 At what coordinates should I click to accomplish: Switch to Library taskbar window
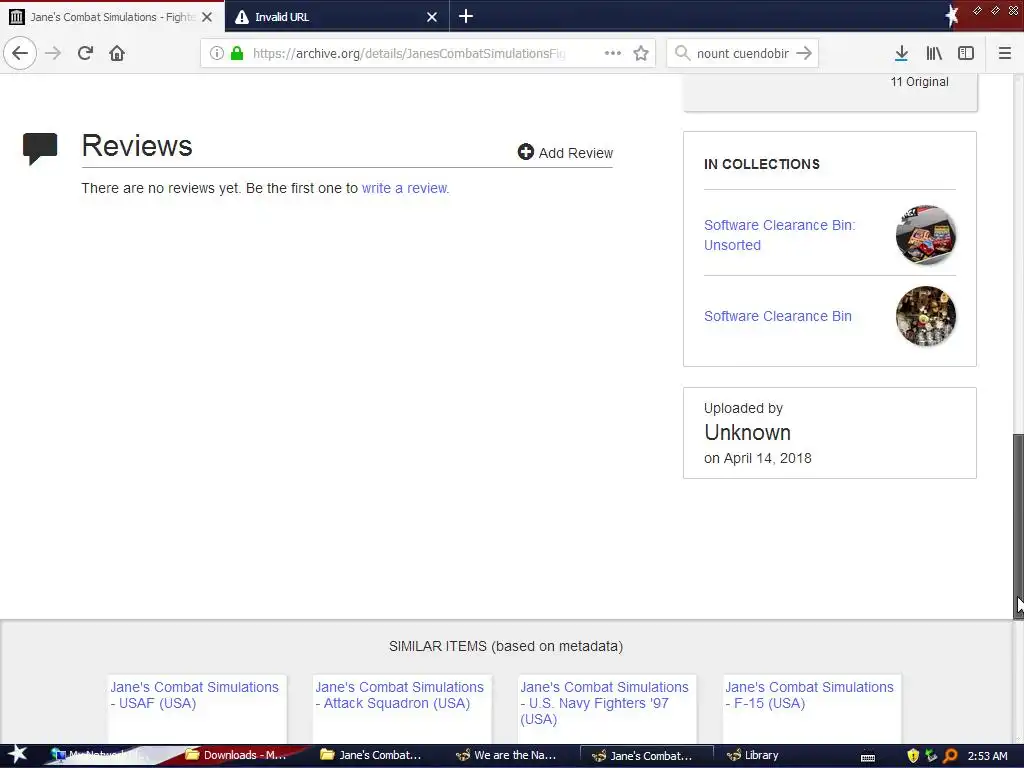(x=752, y=756)
